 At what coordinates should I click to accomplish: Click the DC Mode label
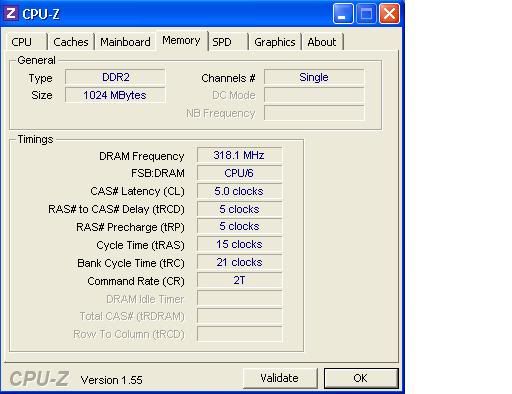[234, 95]
